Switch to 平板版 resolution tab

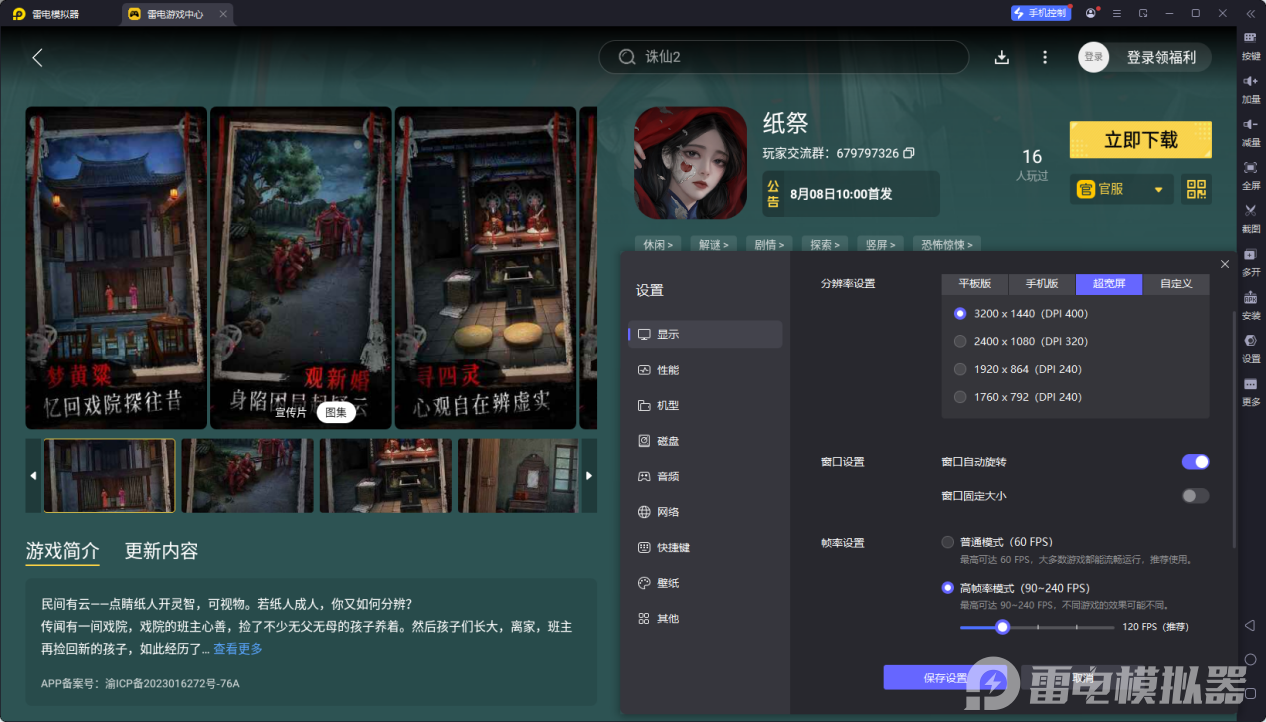coord(975,284)
